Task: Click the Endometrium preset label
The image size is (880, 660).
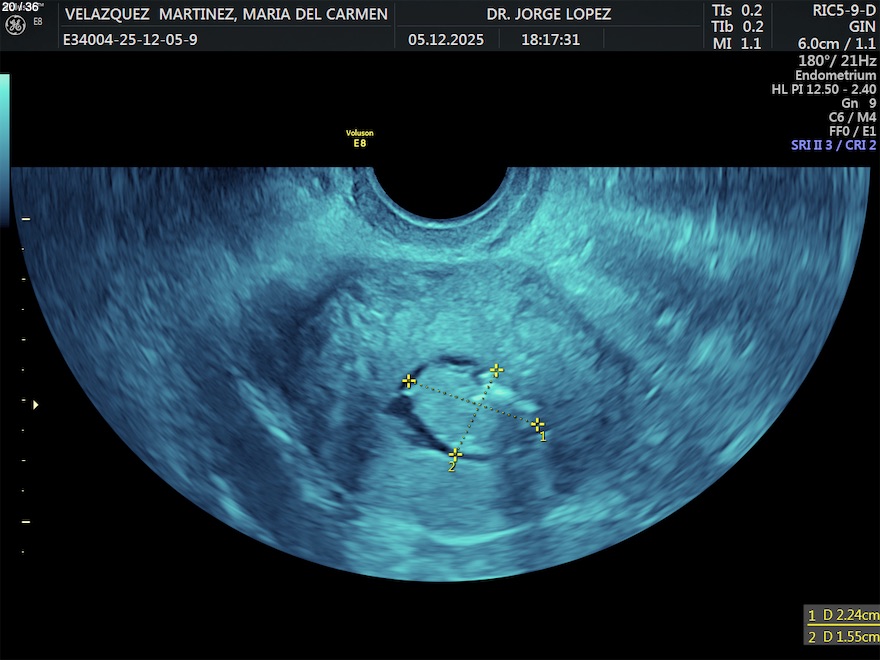Action: (835, 76)
